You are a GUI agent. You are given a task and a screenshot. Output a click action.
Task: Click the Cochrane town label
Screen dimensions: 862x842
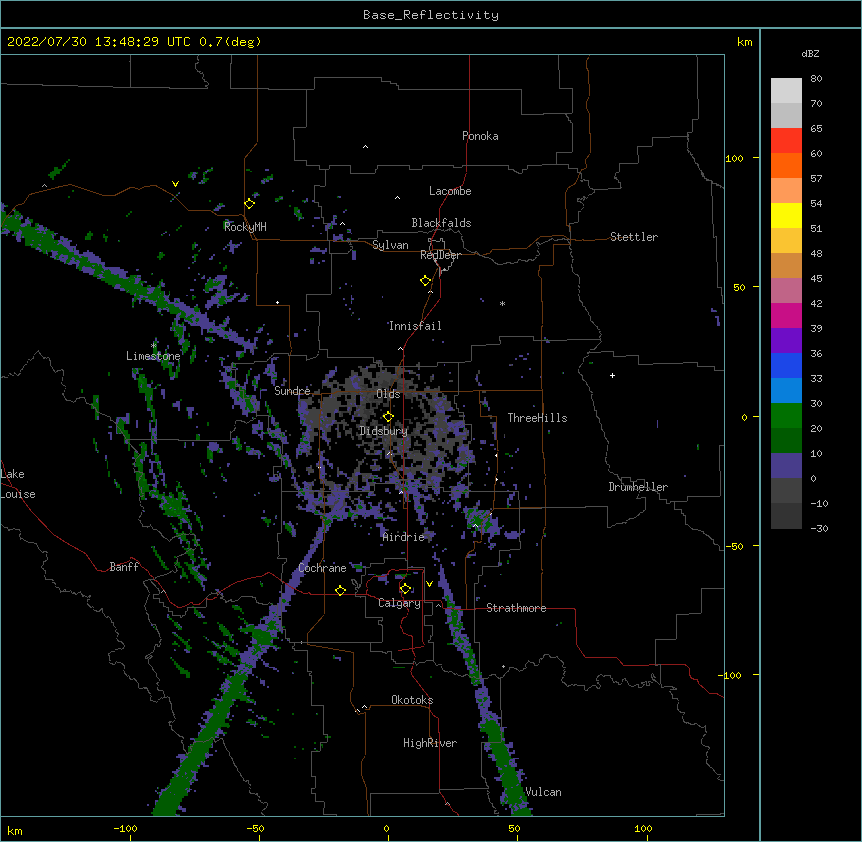point(322,568)
